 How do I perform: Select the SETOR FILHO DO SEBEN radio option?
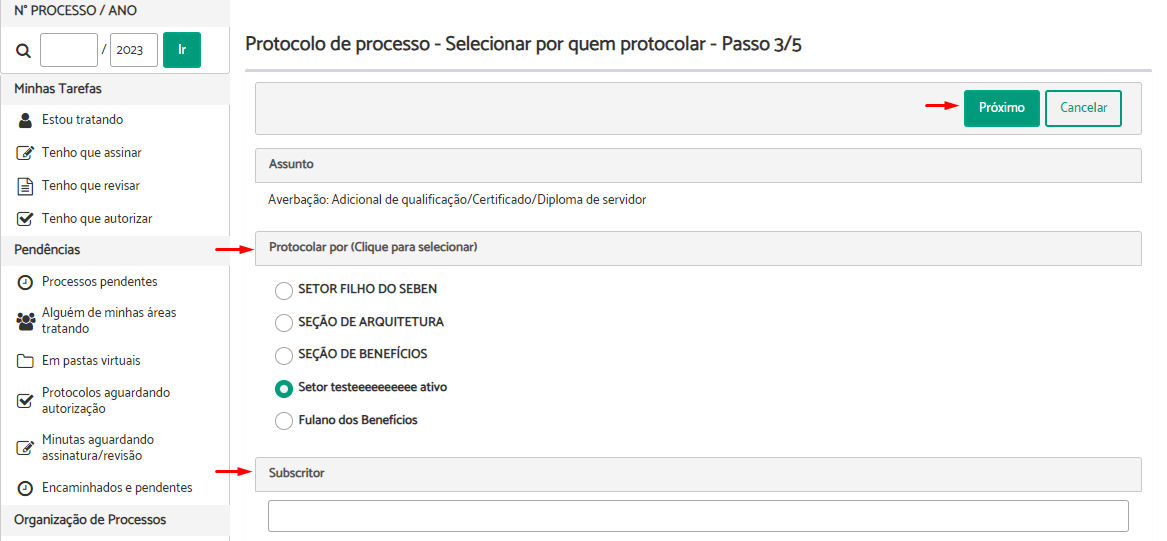pyautogui.click(x=284, y=290)
